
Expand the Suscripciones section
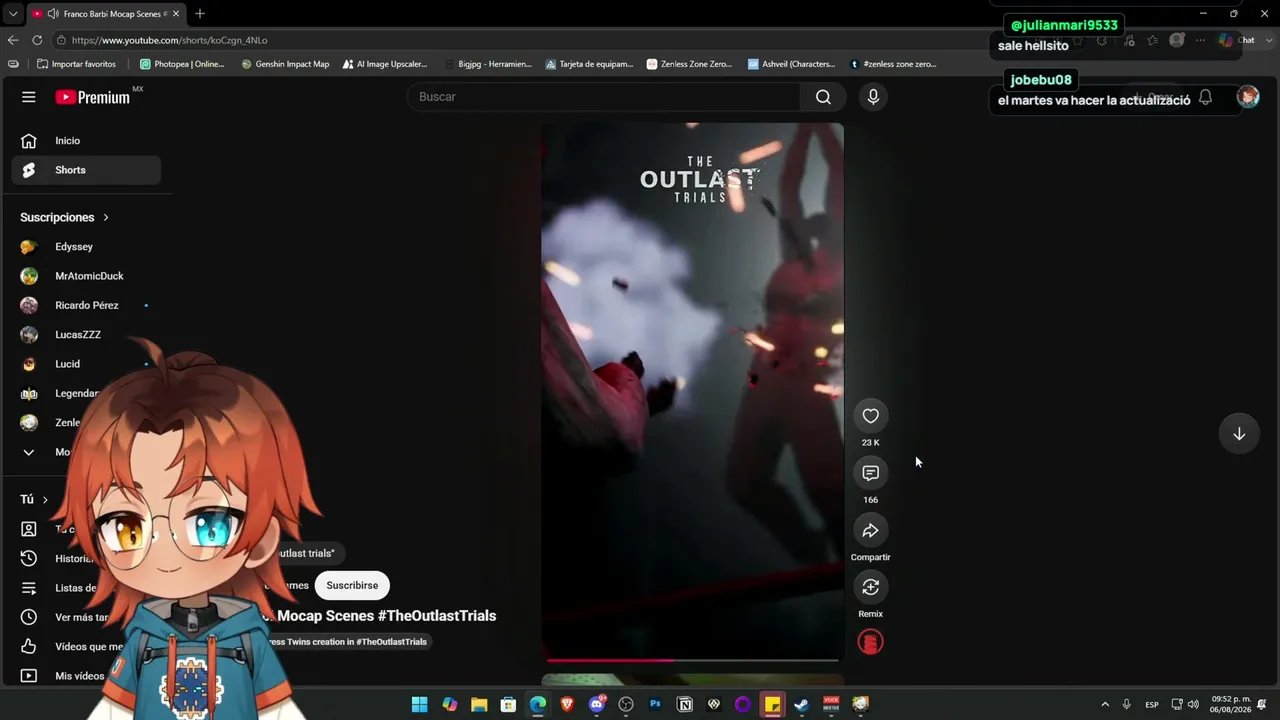(x=65, y=217)
